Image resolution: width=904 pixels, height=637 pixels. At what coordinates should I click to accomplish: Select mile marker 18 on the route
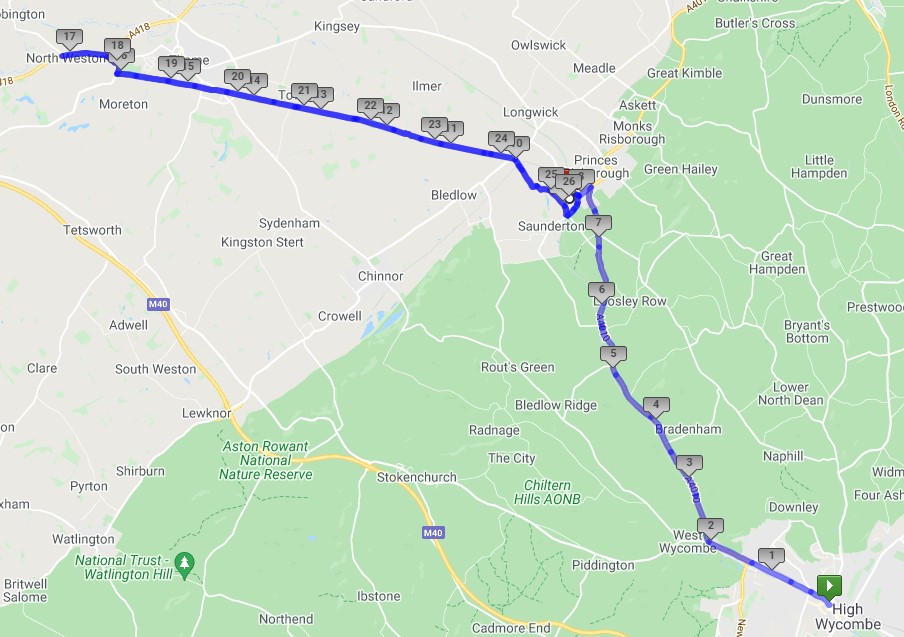[x=117, y=47]
